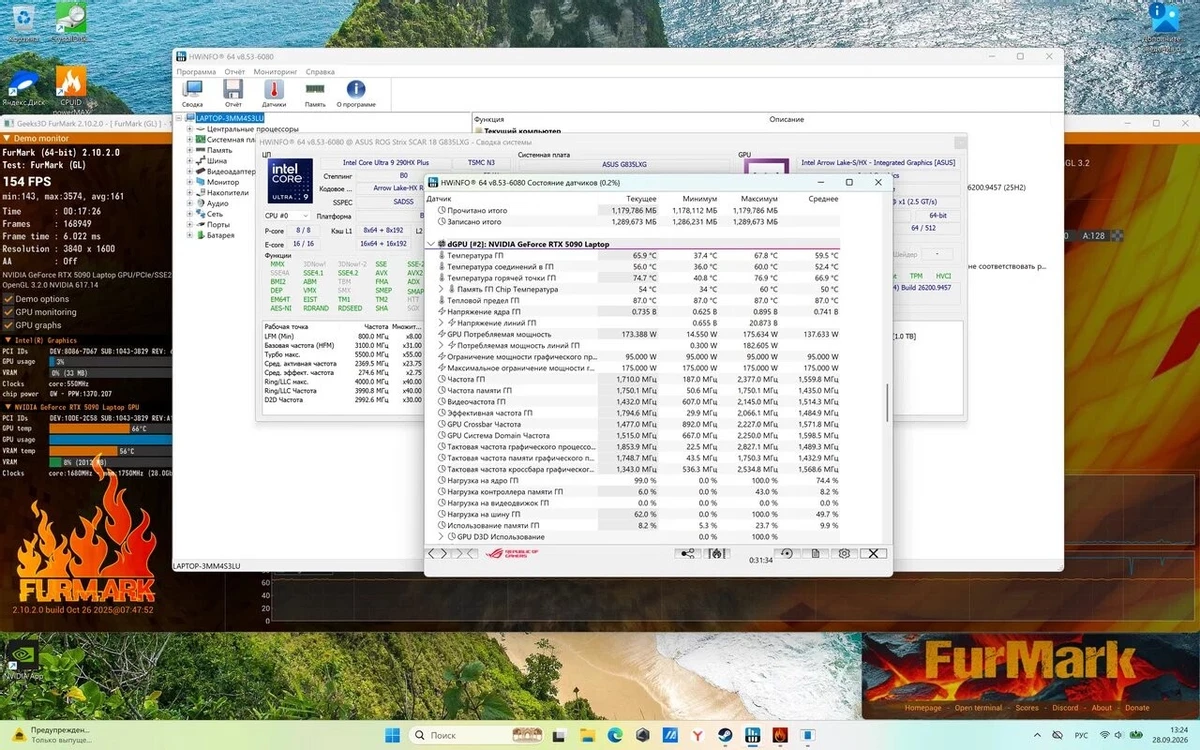Expand the Видеоадаптеры tree node
The image size is (1200, 750).
coord(189,171)
